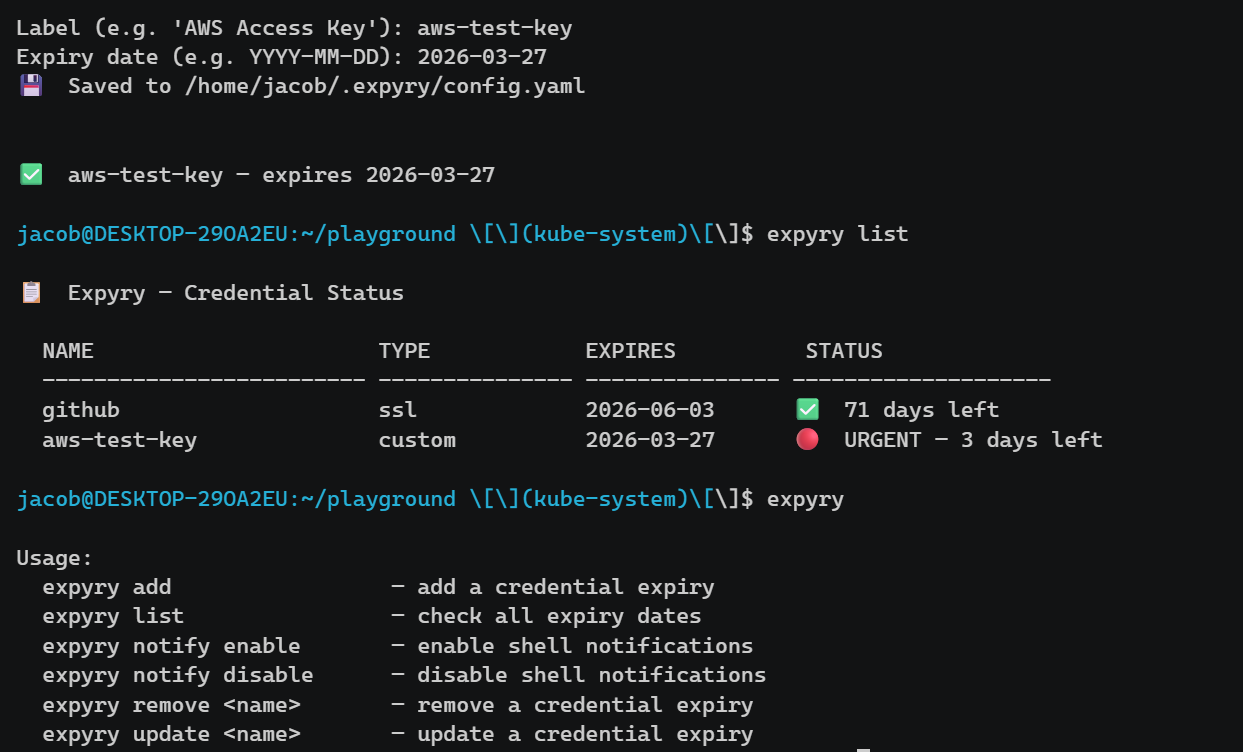The width and height of the screenshot is (1243, 752).
Task: Click the NAME column header
Action: point(68,351)
